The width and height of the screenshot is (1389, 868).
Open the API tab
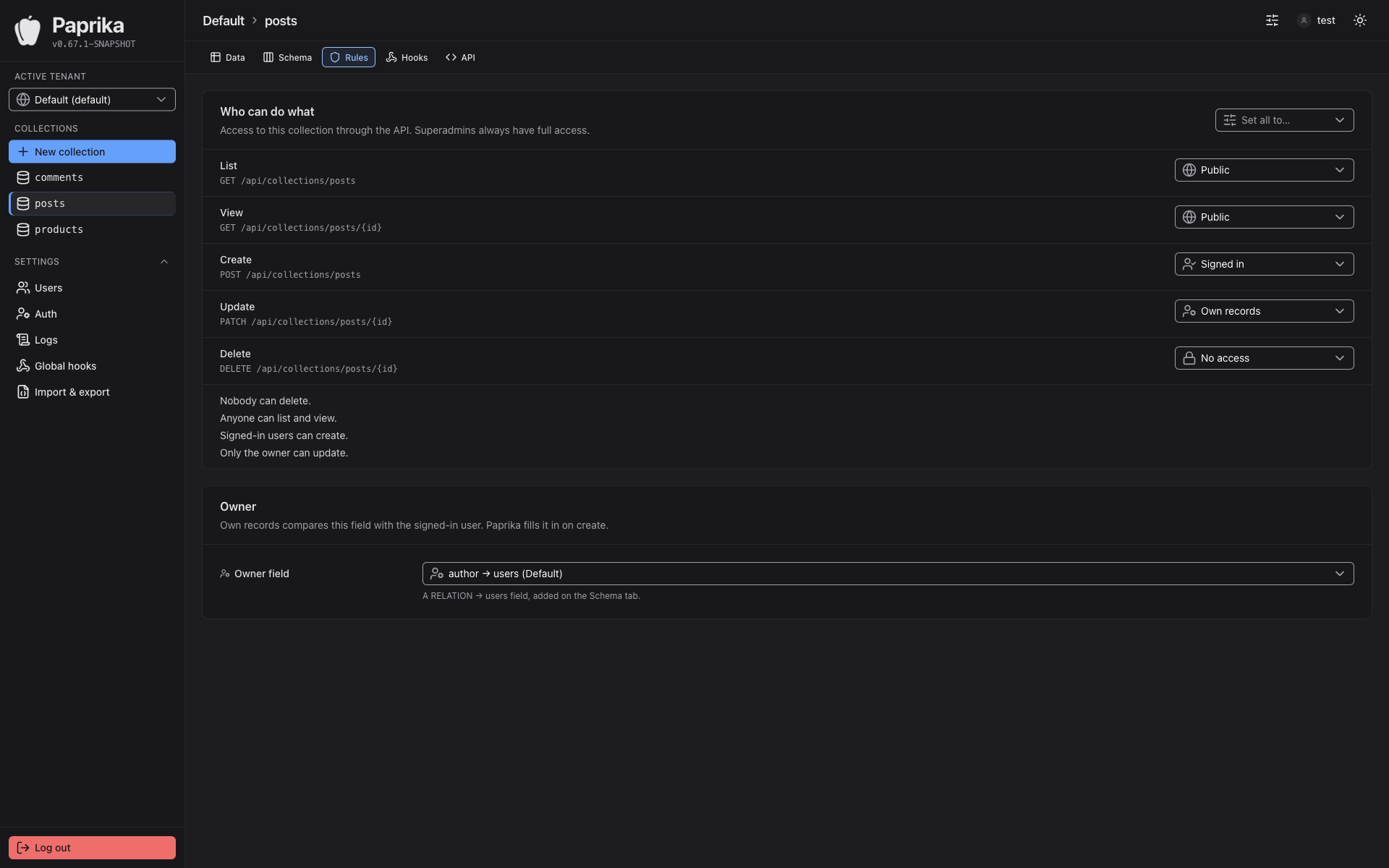(461, 57)
